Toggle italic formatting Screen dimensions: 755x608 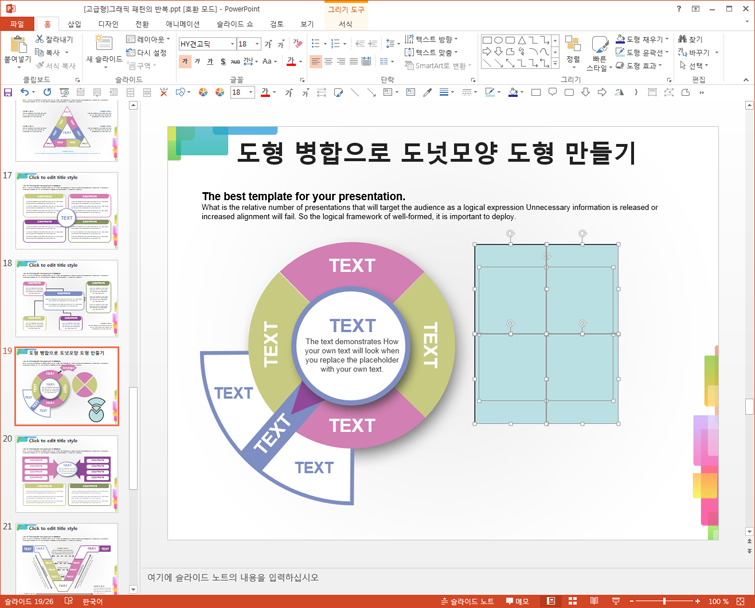(197, 62)
